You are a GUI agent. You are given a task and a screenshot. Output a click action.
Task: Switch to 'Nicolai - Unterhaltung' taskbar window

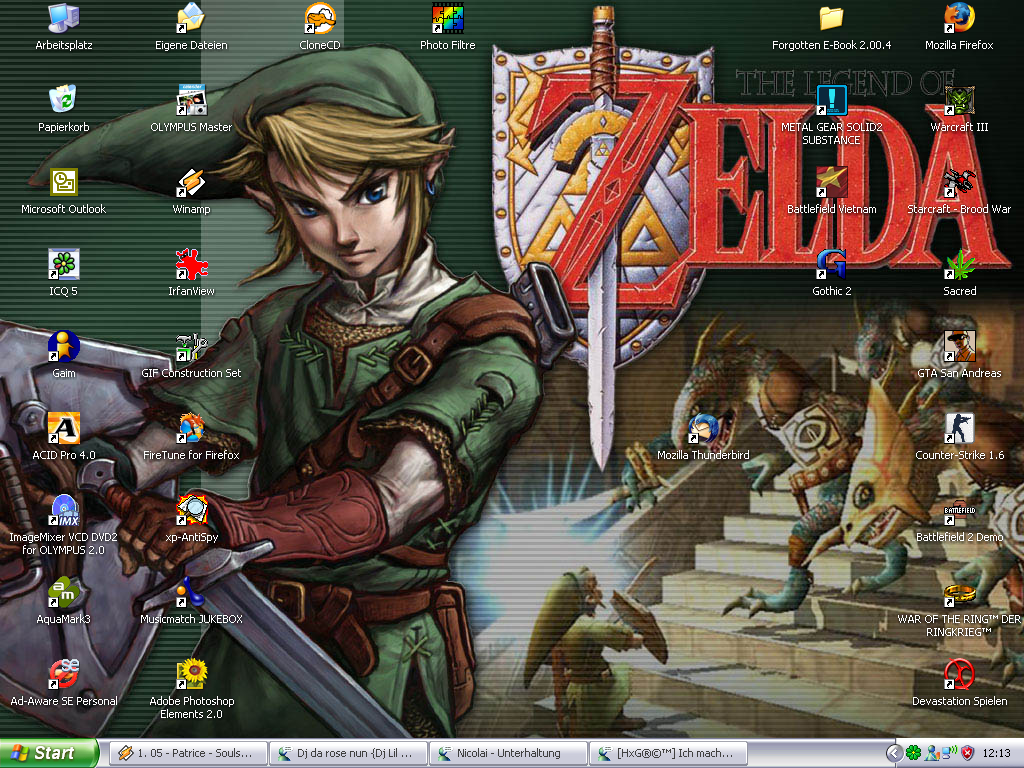pyautogui.click(x=508, y=753)
